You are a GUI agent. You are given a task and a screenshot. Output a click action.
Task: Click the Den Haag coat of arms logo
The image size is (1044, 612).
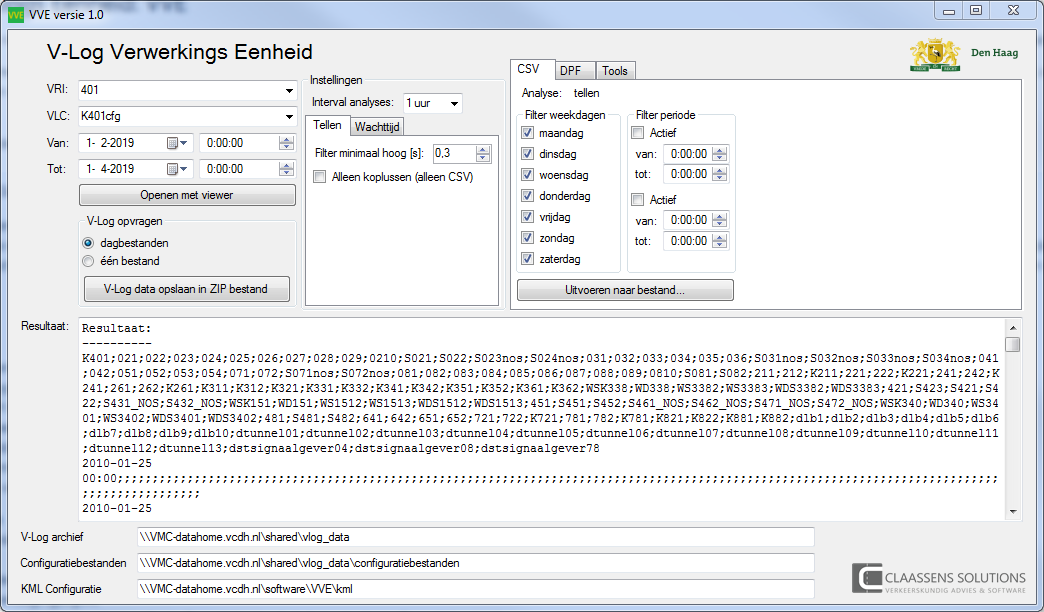click(935, 55)
